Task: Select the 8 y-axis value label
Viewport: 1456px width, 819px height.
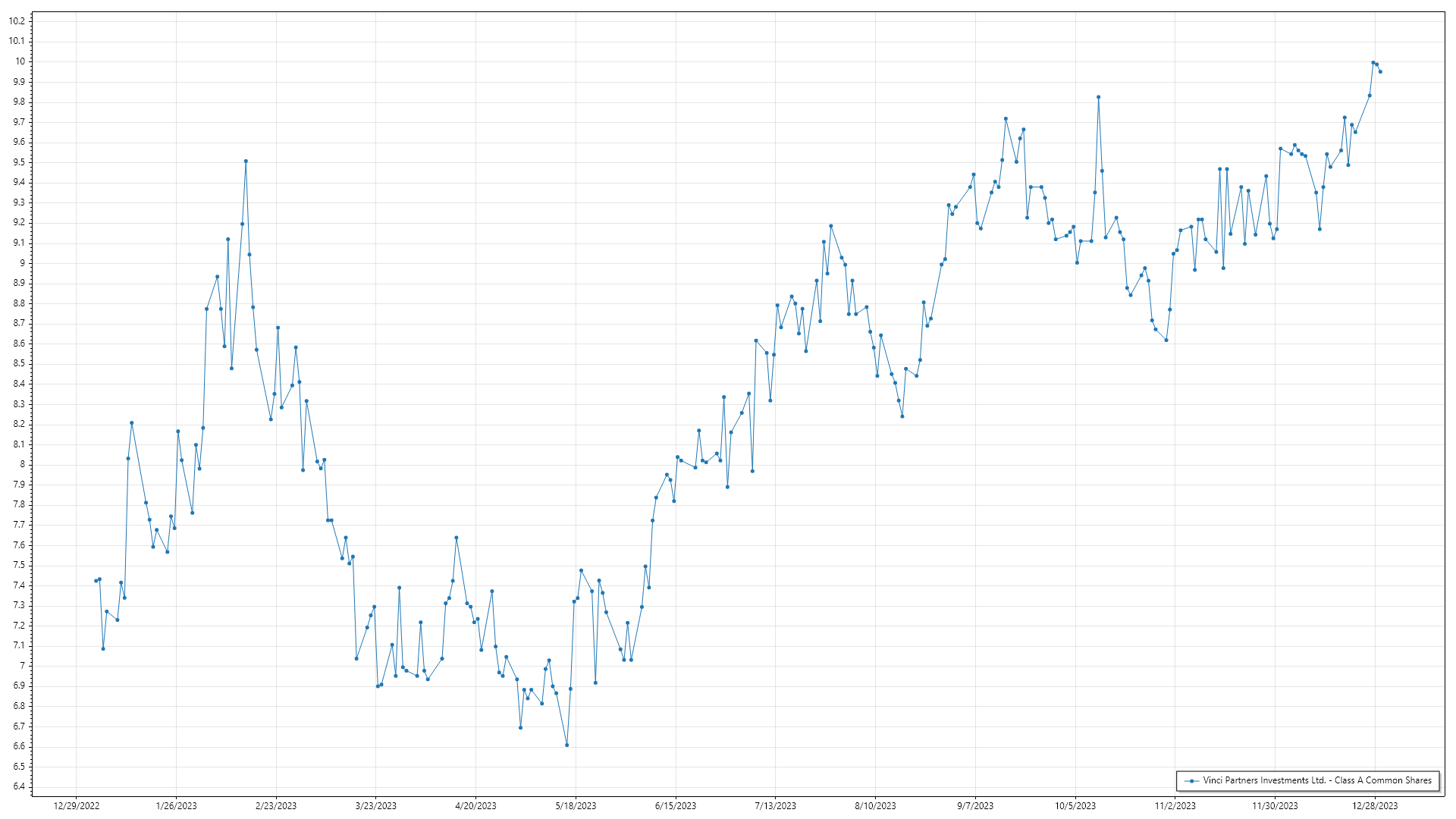Action: (22, 464)
